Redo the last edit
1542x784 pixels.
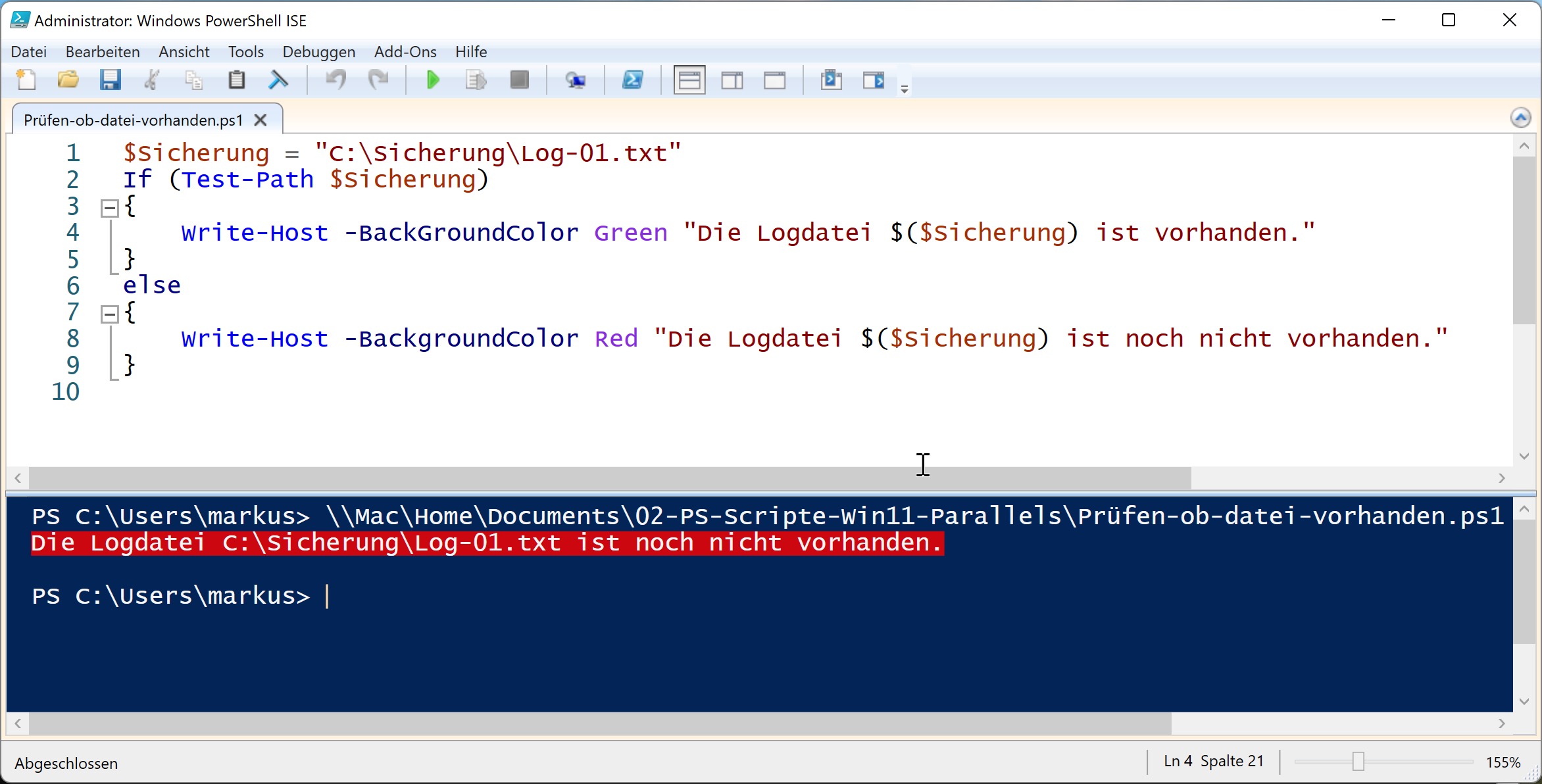pyautogui.click(x=378, y=80)
